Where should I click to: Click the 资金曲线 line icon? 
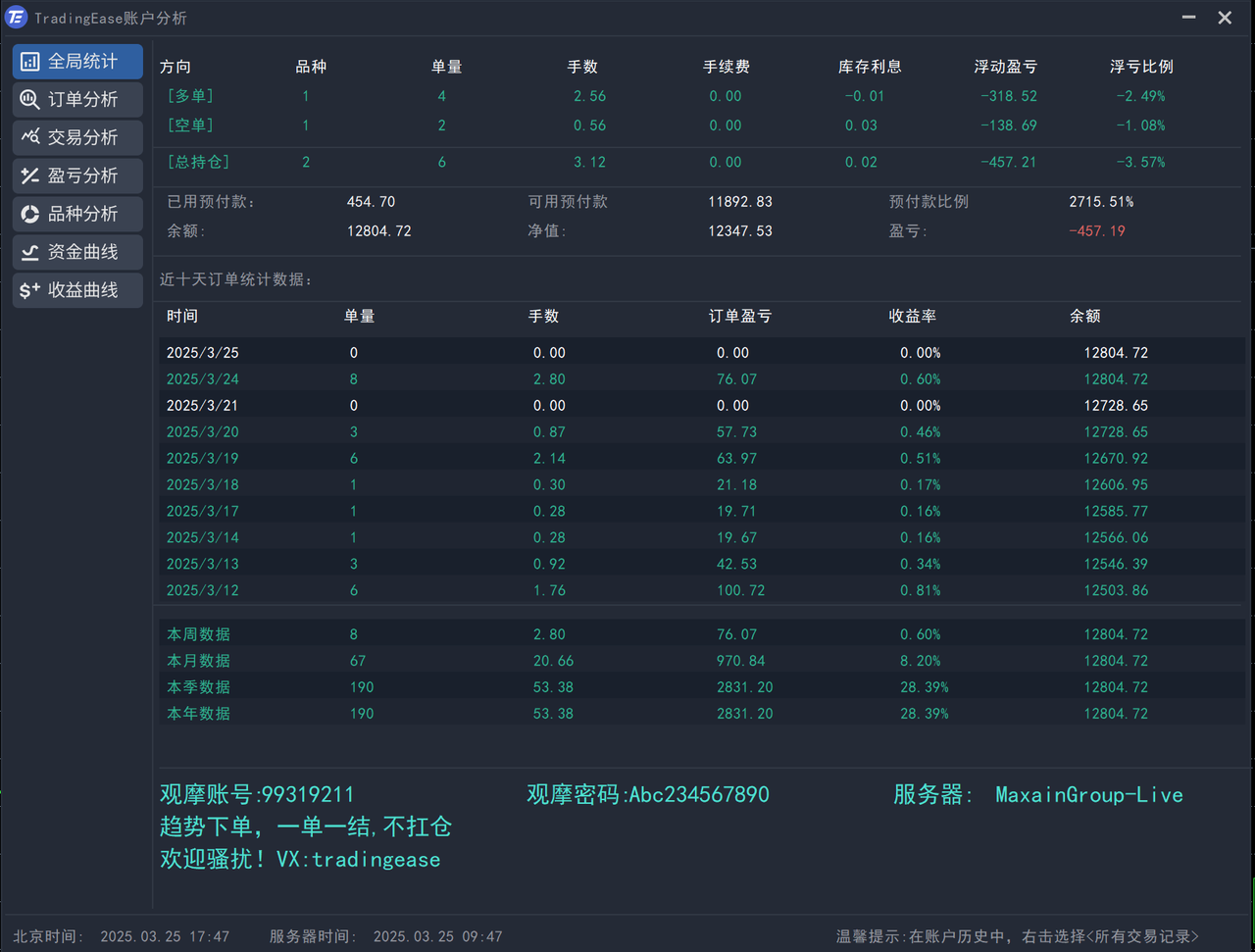click(30, 252)
